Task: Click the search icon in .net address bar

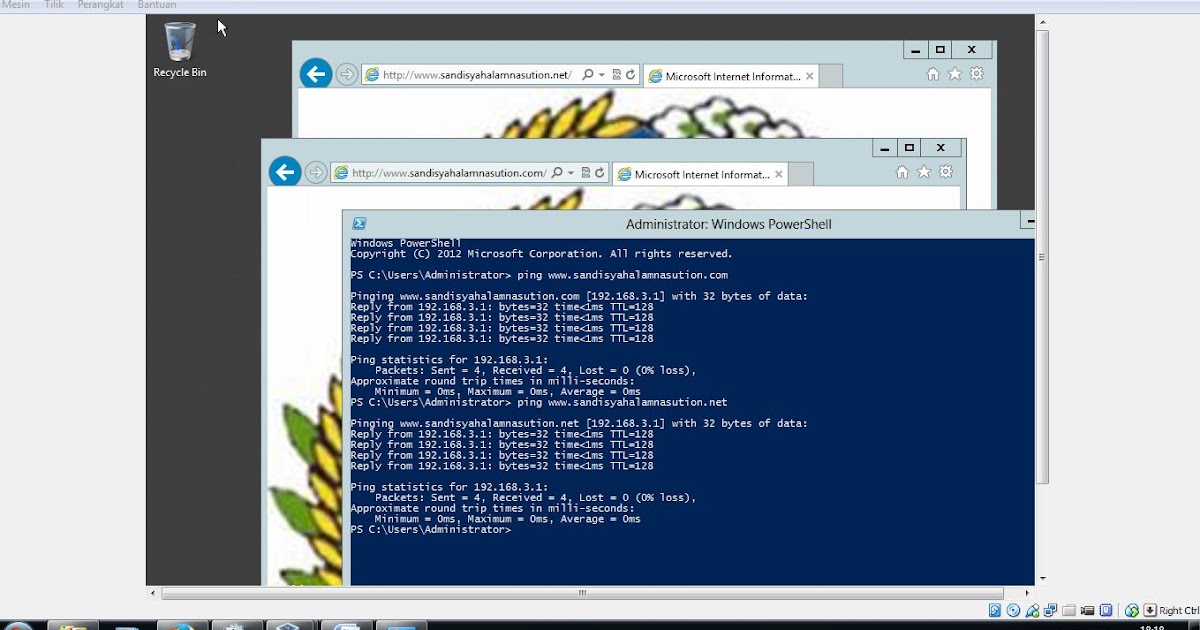Action: (588, 75)
